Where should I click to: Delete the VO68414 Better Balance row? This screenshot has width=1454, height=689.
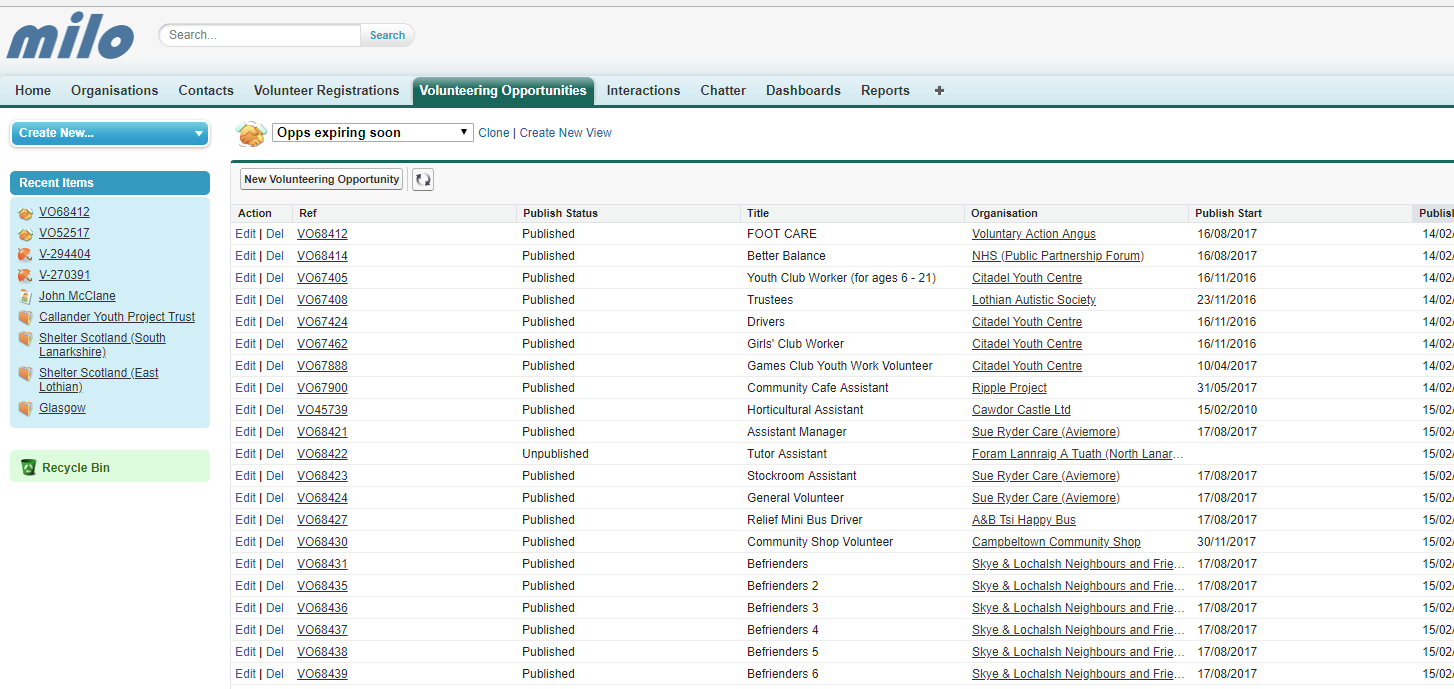coord(275,256)
